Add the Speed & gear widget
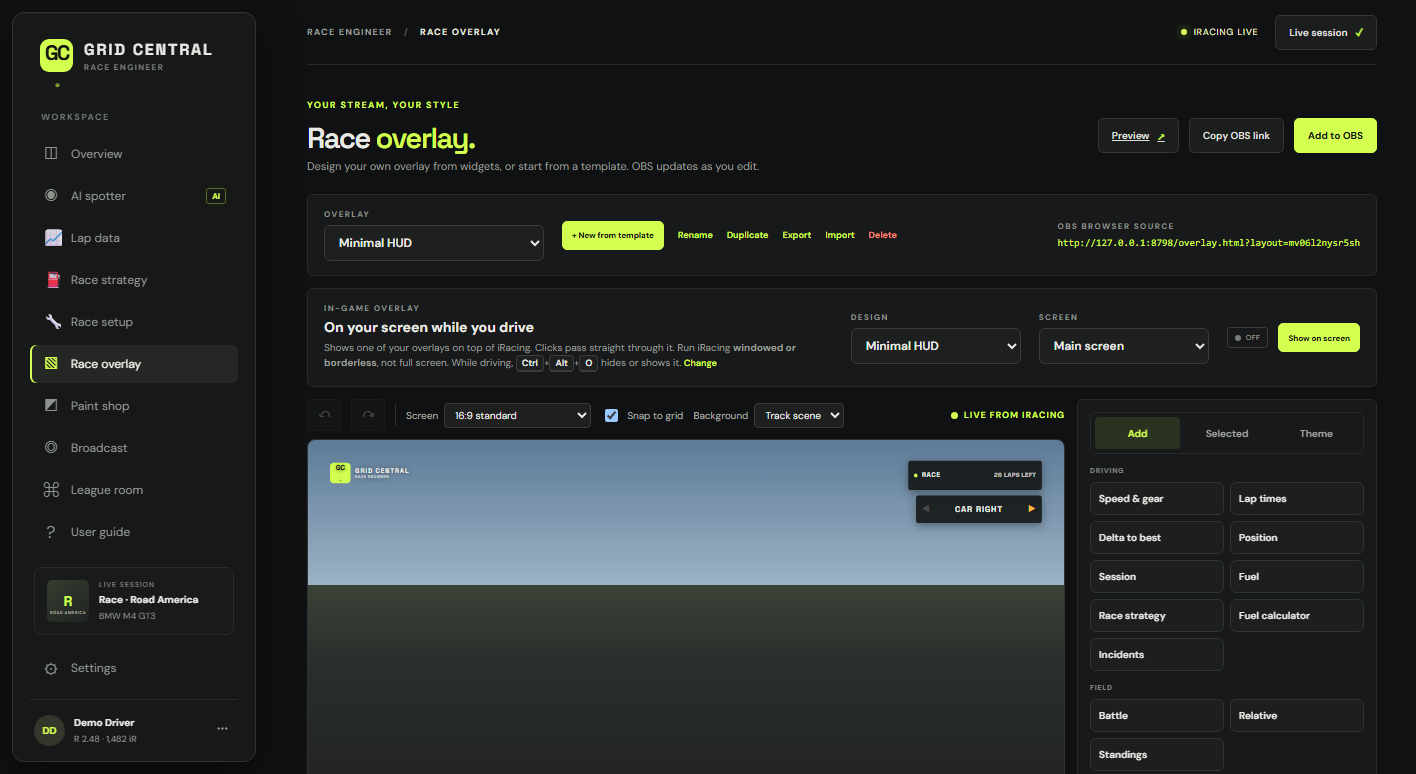Viewport: 1416px width, 774px height. pyautogui.click(x=1157, y=499)
